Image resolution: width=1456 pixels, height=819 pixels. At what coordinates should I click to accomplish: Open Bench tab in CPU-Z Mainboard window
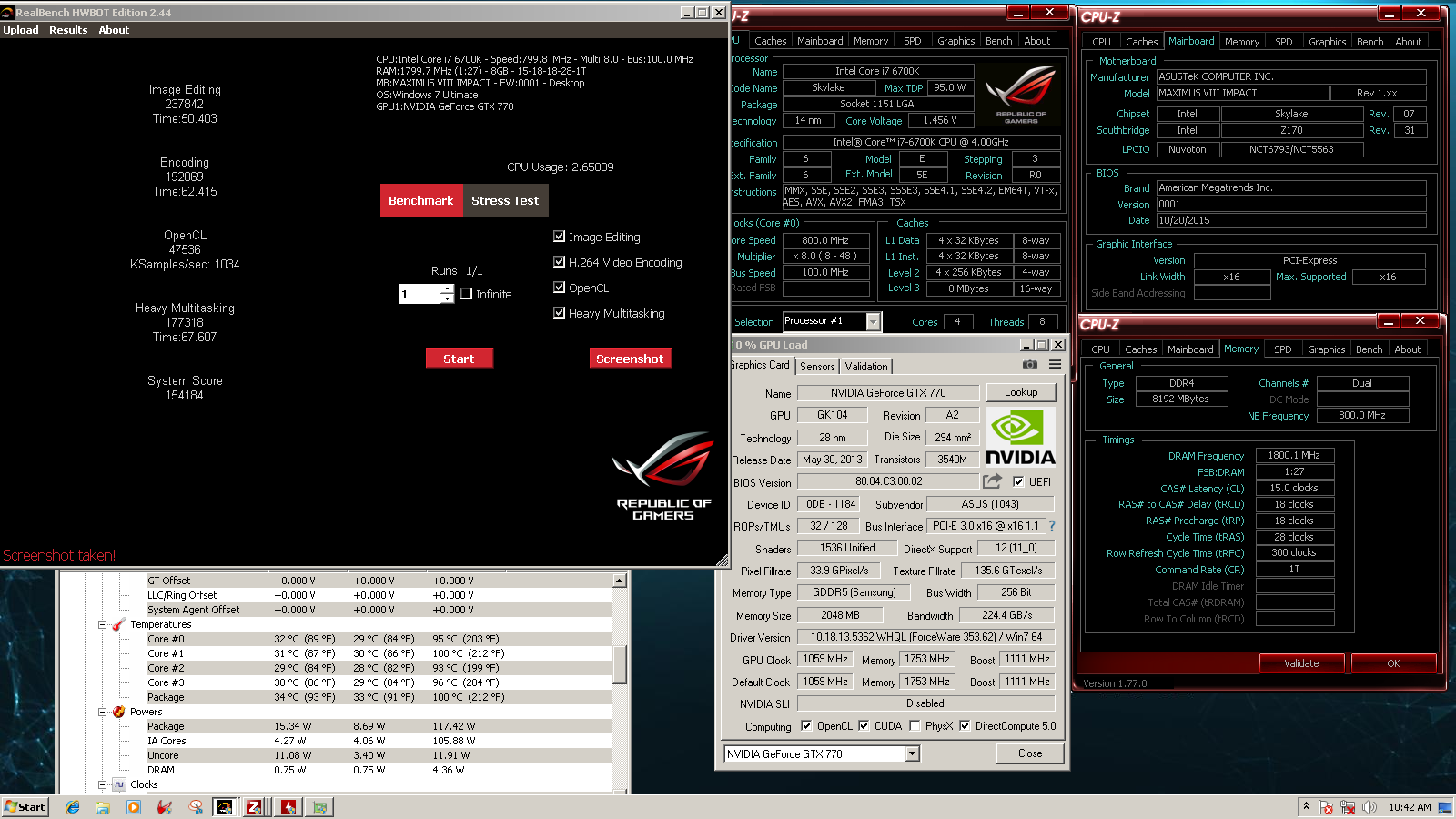tap(1370, 42)
